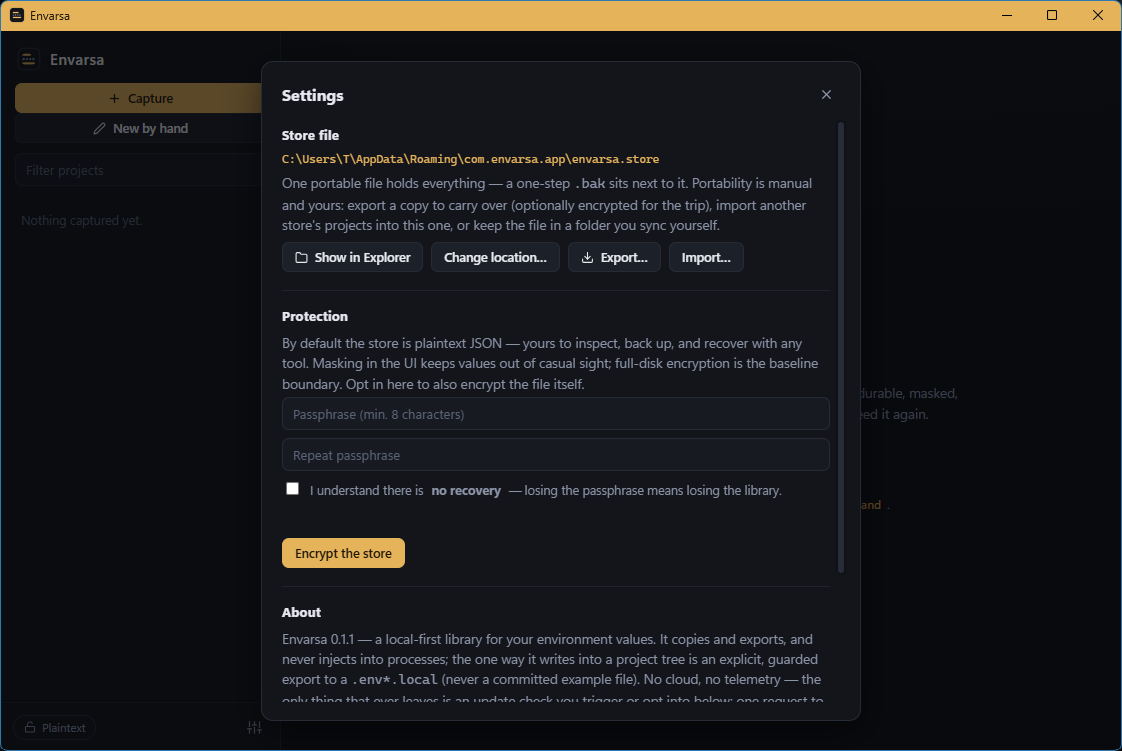
Task: Check the no recovery acknowledgement box
Action: 293,489
